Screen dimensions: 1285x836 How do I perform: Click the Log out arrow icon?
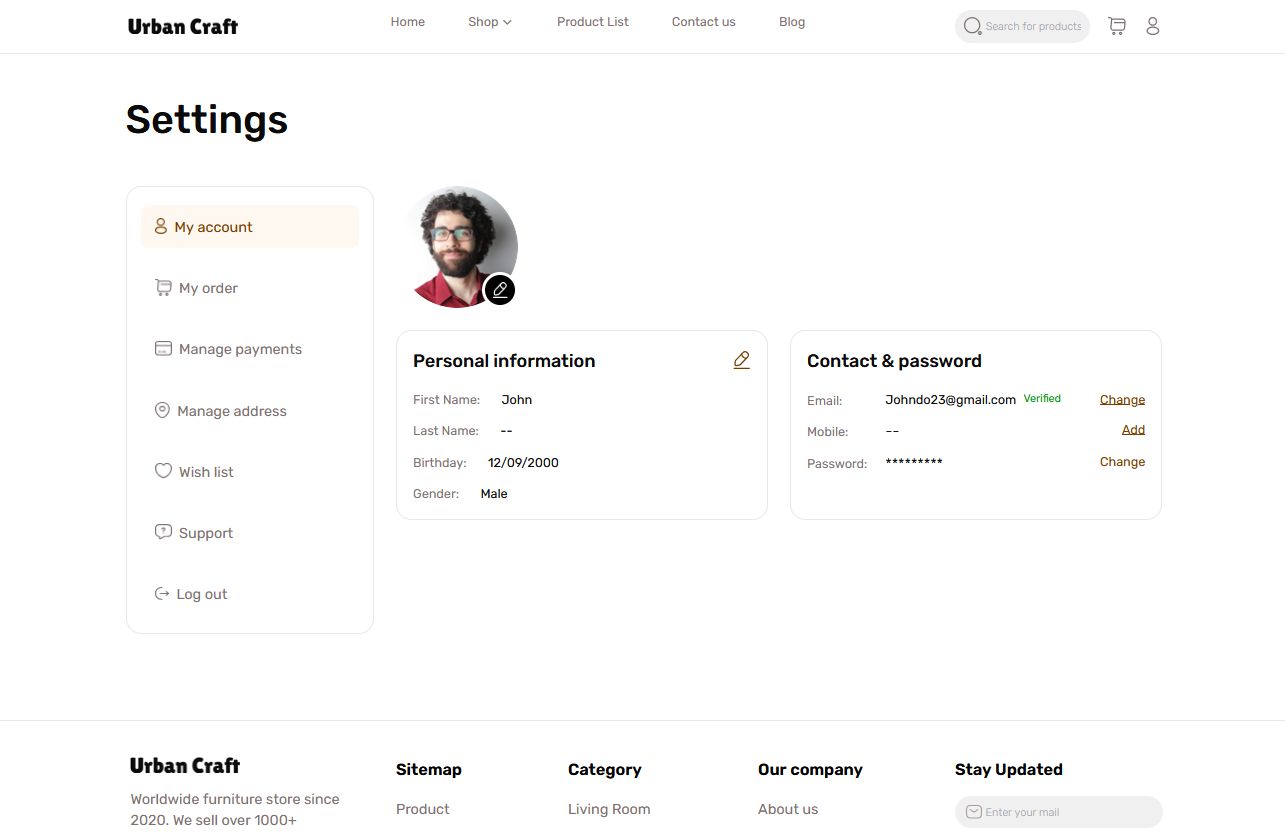[x=162, y=594]
